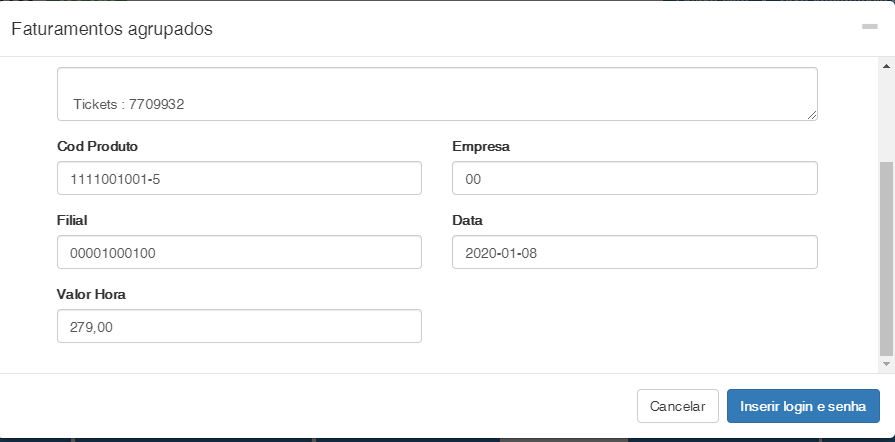
Task: Click the Cod Produto input field
Action: [240, 179]
